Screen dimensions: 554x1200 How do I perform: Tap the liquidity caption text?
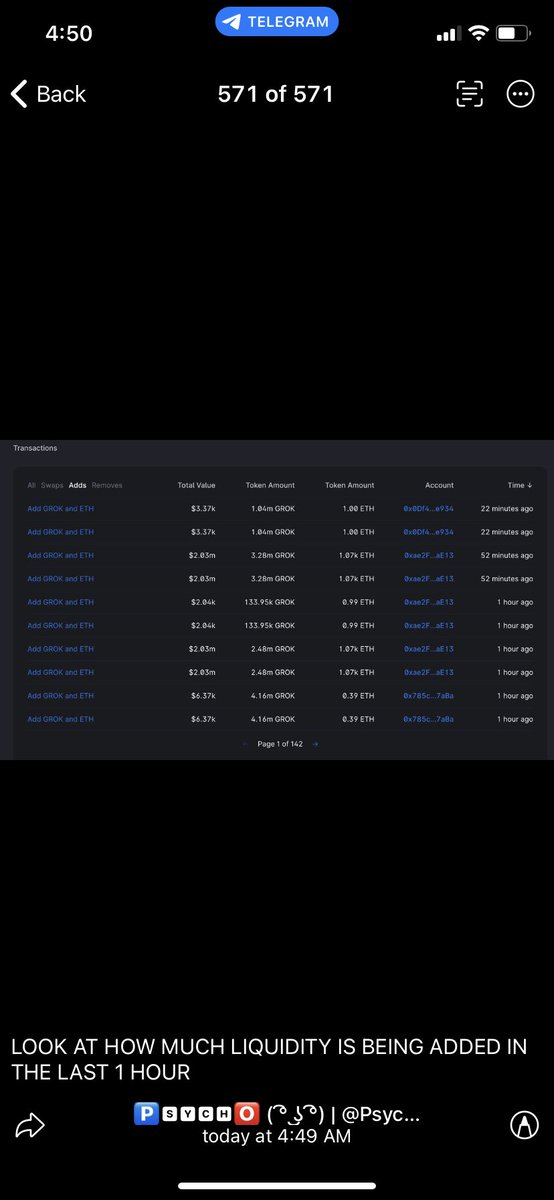click(x=269, y=1060)
